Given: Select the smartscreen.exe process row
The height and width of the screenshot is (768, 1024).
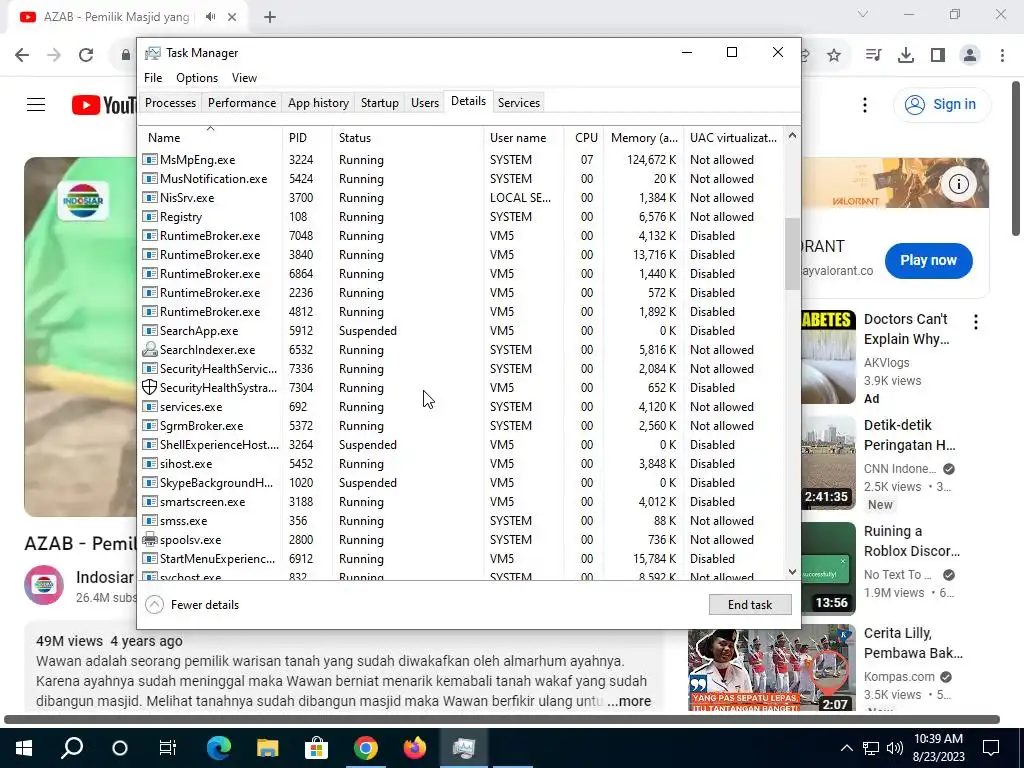Looking at the screenshot, I should (x=461, y=502).
